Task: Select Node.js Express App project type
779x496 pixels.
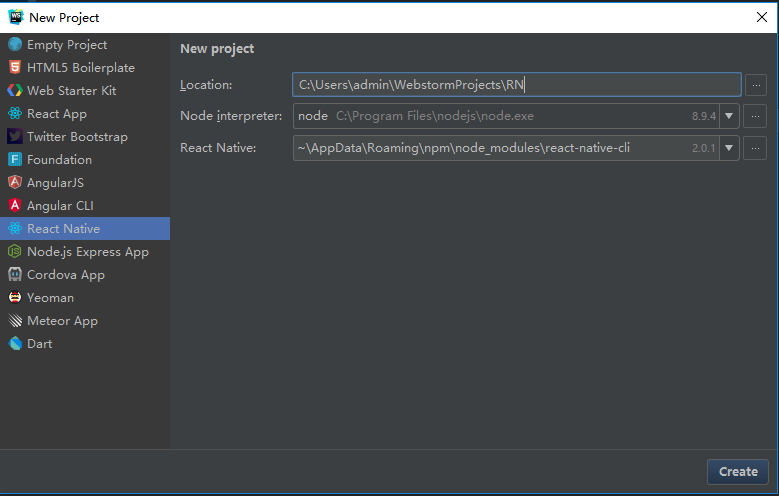Action: click(88, 252)
